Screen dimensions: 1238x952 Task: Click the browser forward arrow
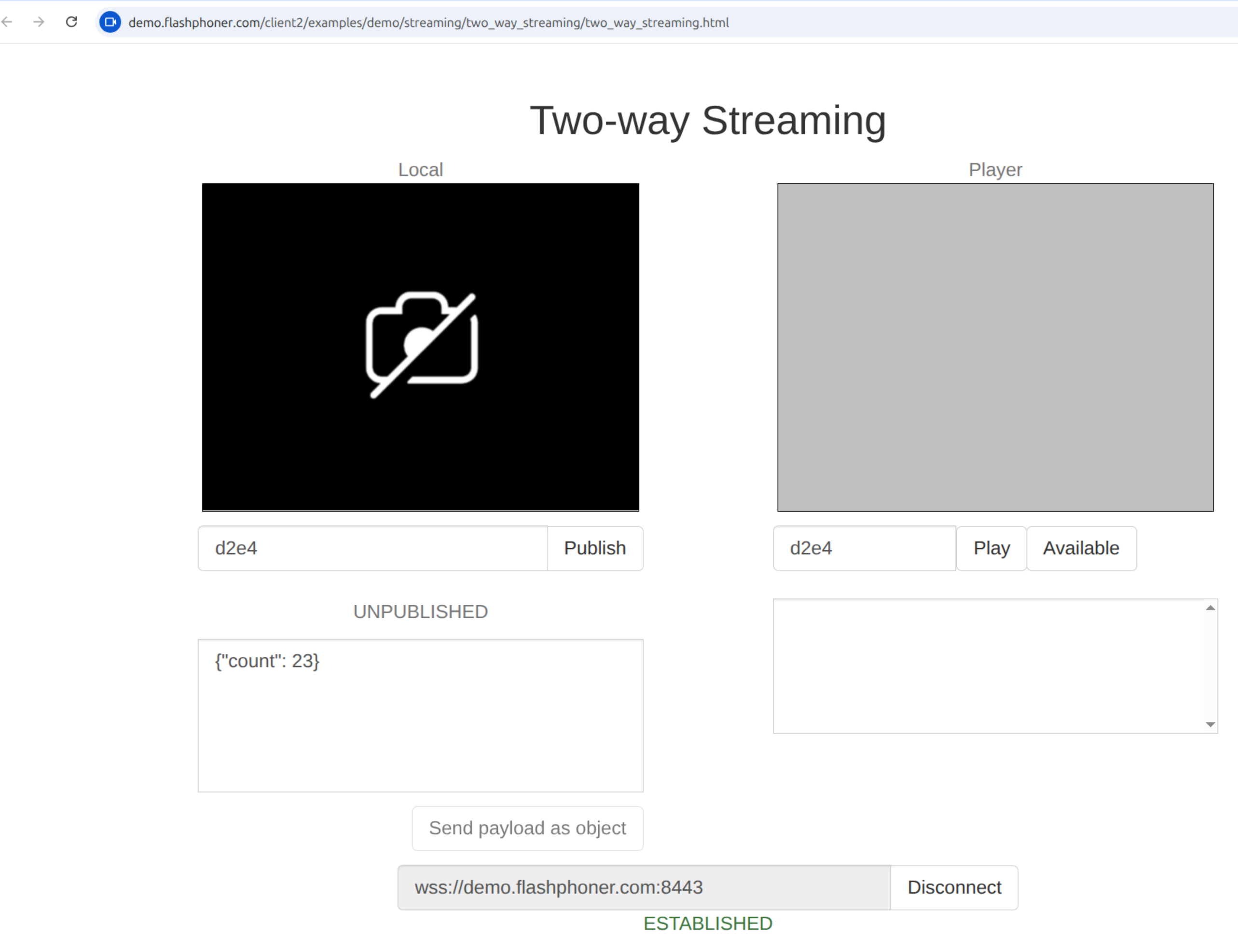click(x=39, y=22)
